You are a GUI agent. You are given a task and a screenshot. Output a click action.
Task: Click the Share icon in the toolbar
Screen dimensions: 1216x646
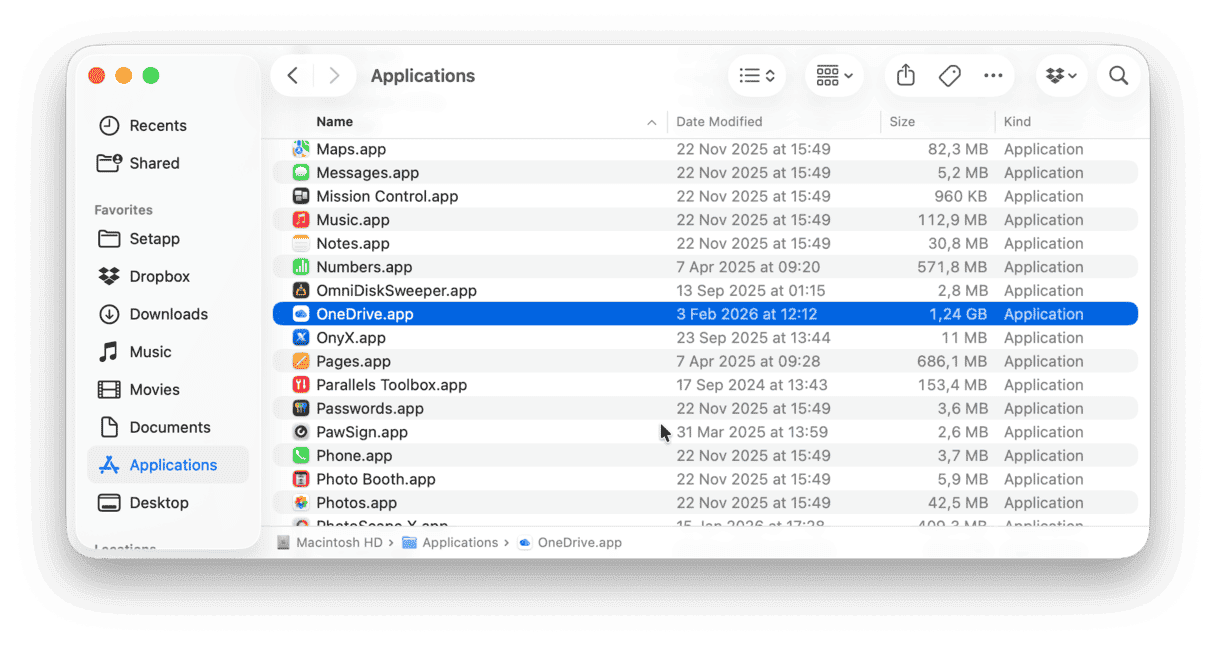[x=904, y=75]
